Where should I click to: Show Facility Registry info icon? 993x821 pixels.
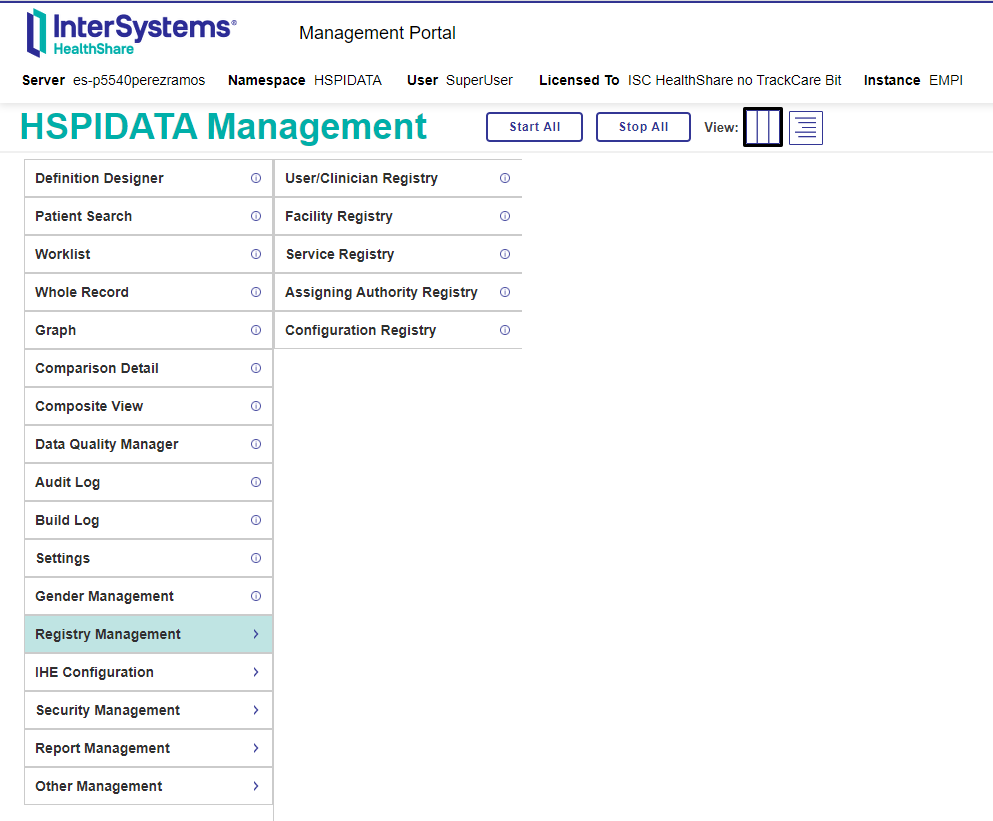pos(505,216)
